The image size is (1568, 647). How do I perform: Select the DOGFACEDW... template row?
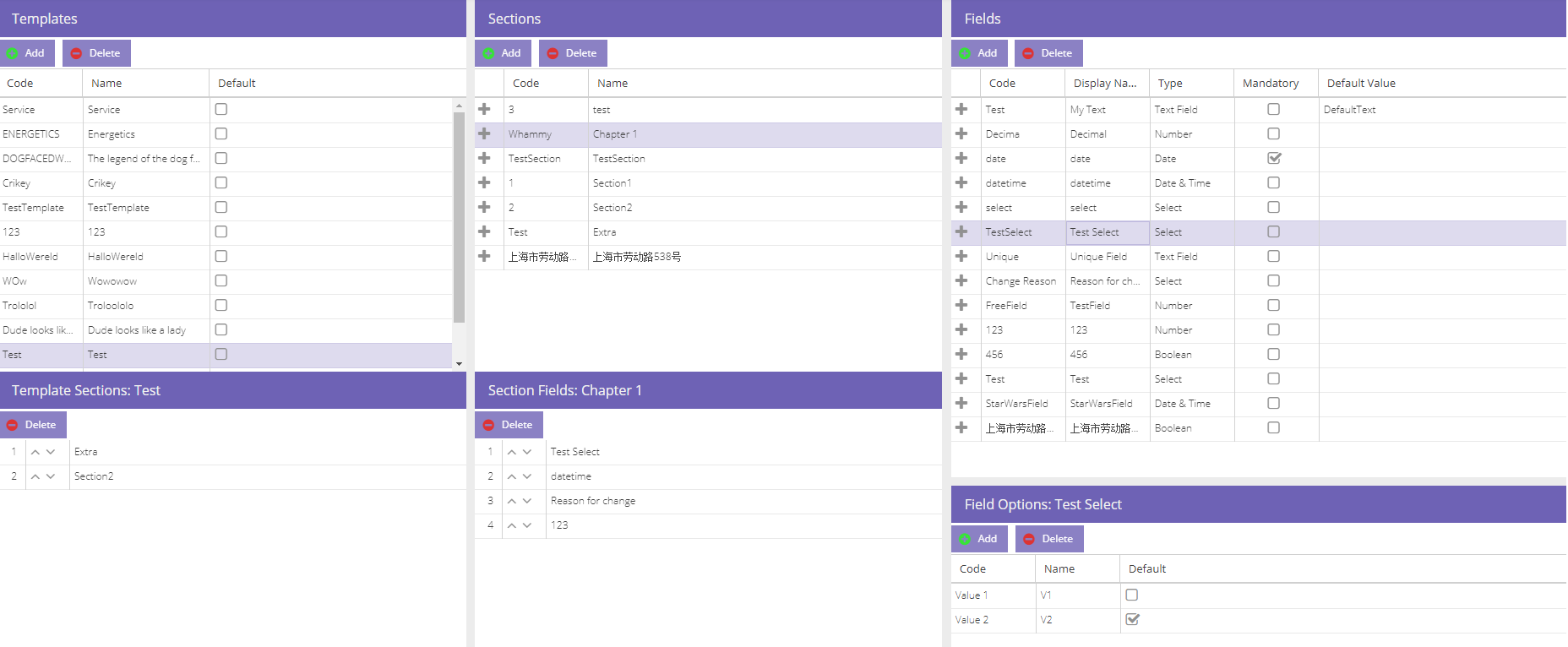pos(226,158)
